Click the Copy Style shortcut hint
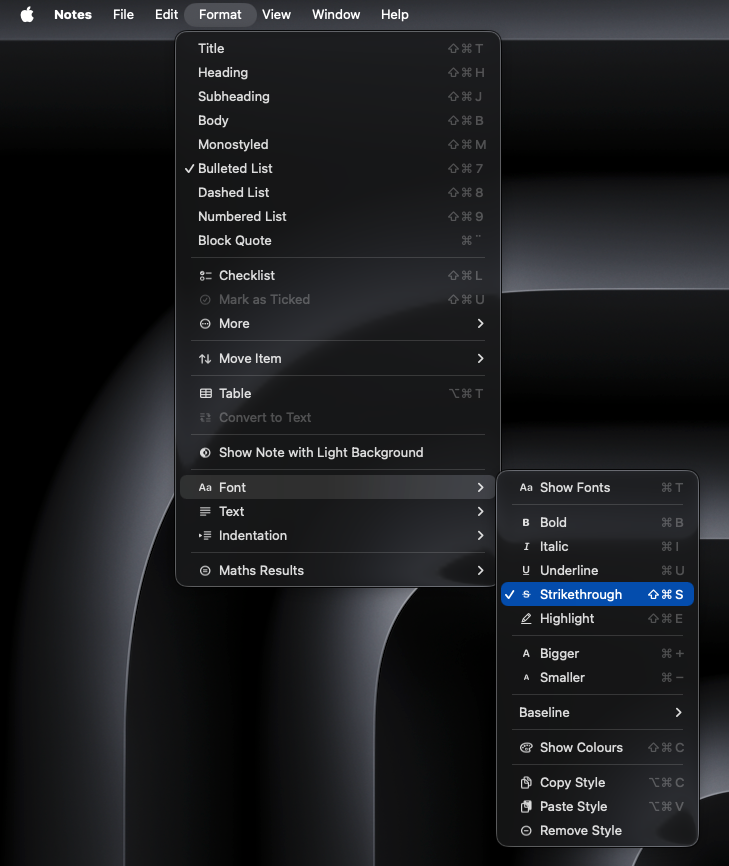Viewport: 729px width, 866px height. point(666,783)
